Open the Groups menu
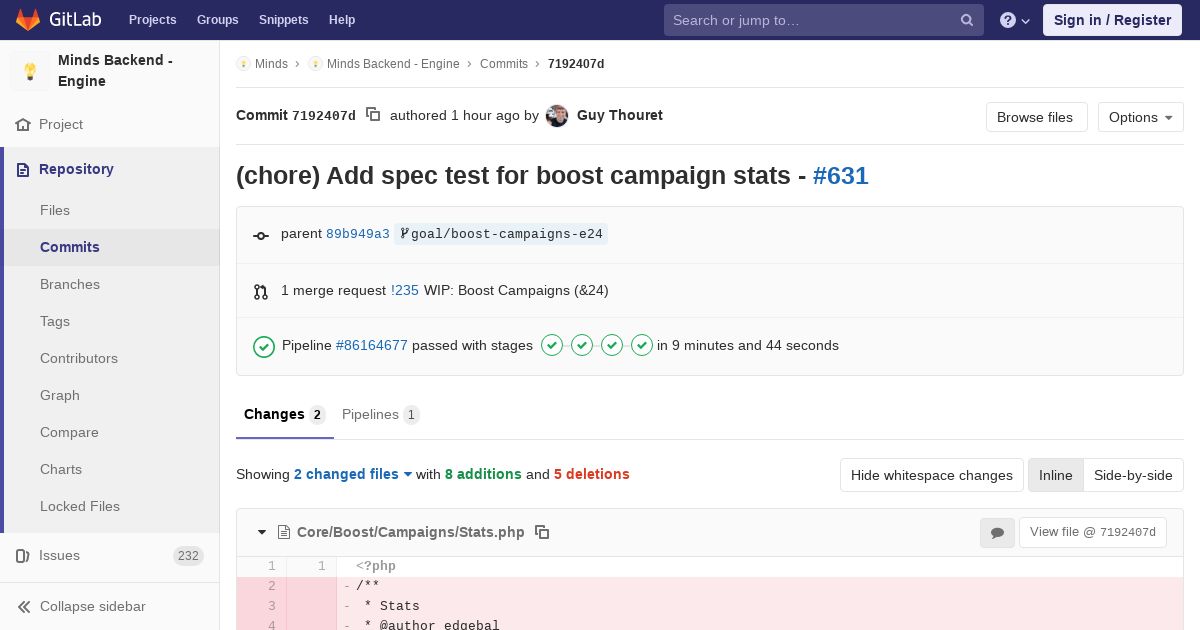This screenshot has width=1200, height=630. [x=217, y=20]
